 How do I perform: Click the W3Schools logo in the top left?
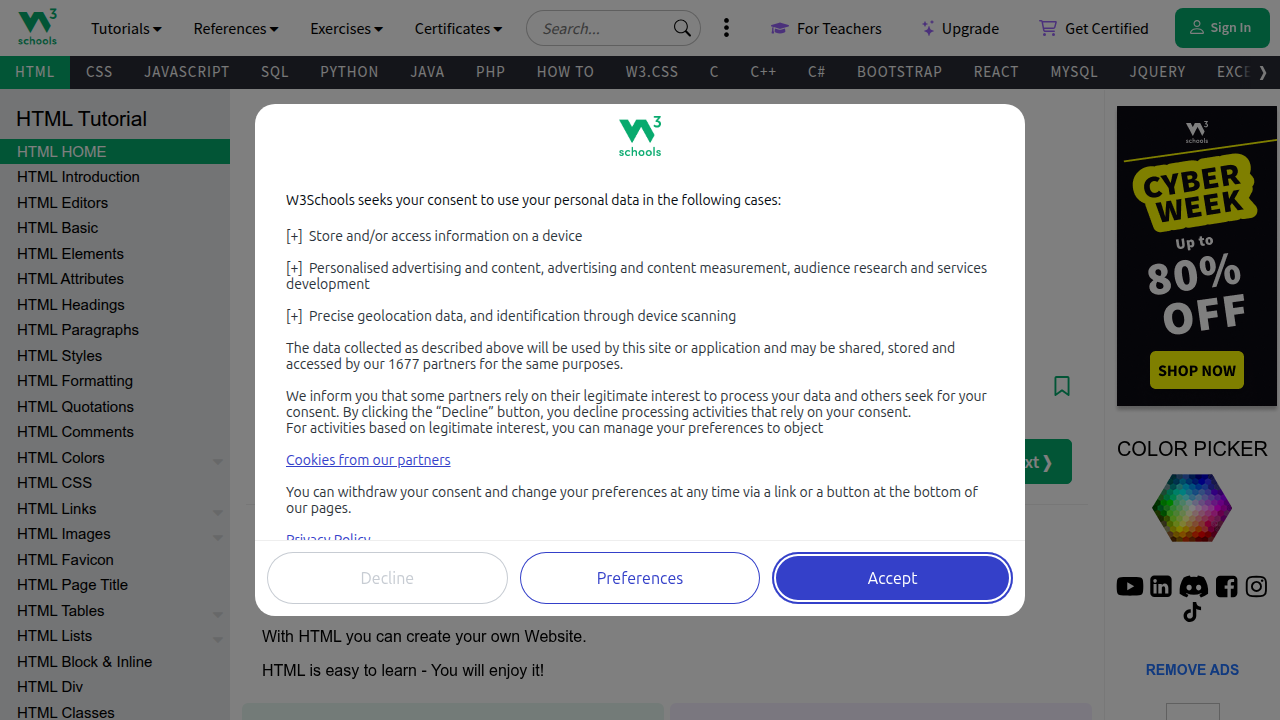(37, 26)
